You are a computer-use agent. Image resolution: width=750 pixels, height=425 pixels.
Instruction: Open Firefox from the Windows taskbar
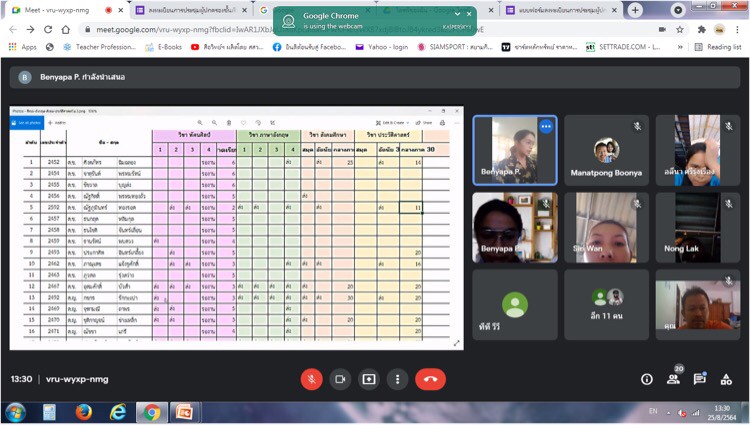[x=83, y=412]
